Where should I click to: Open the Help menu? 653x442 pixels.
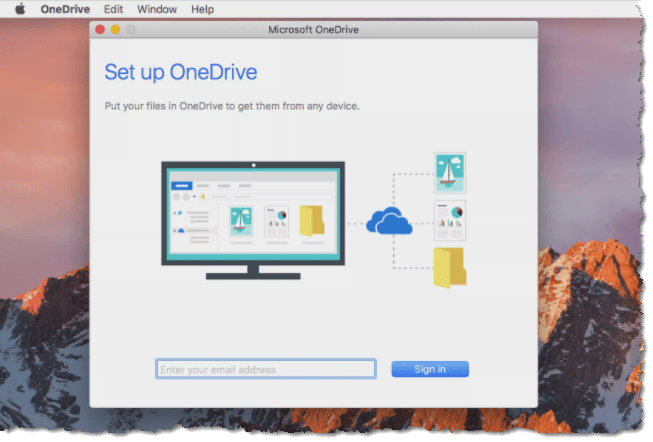(x=202, y=9)
